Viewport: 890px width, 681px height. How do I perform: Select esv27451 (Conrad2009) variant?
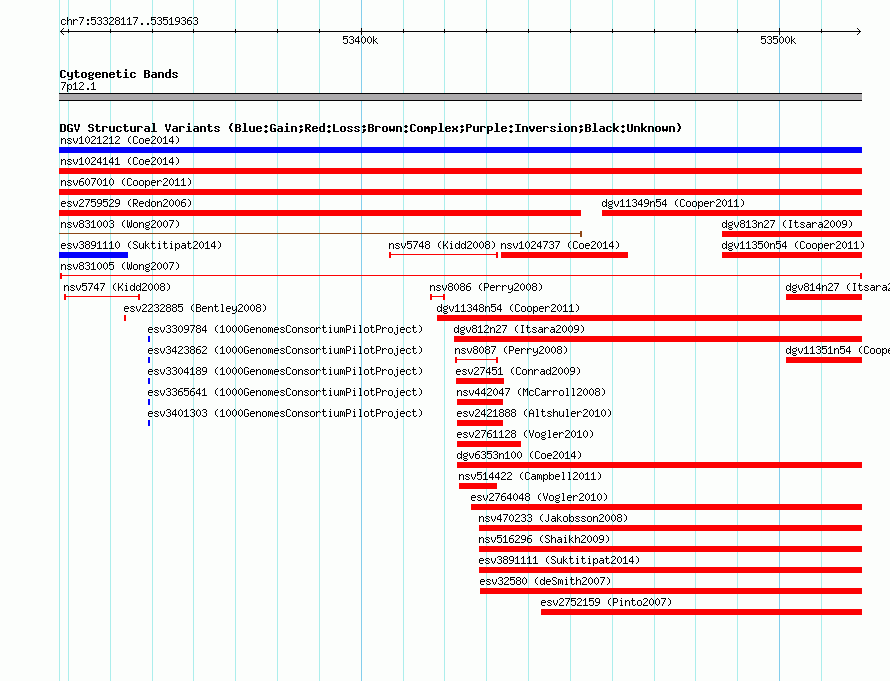[518, 371]
